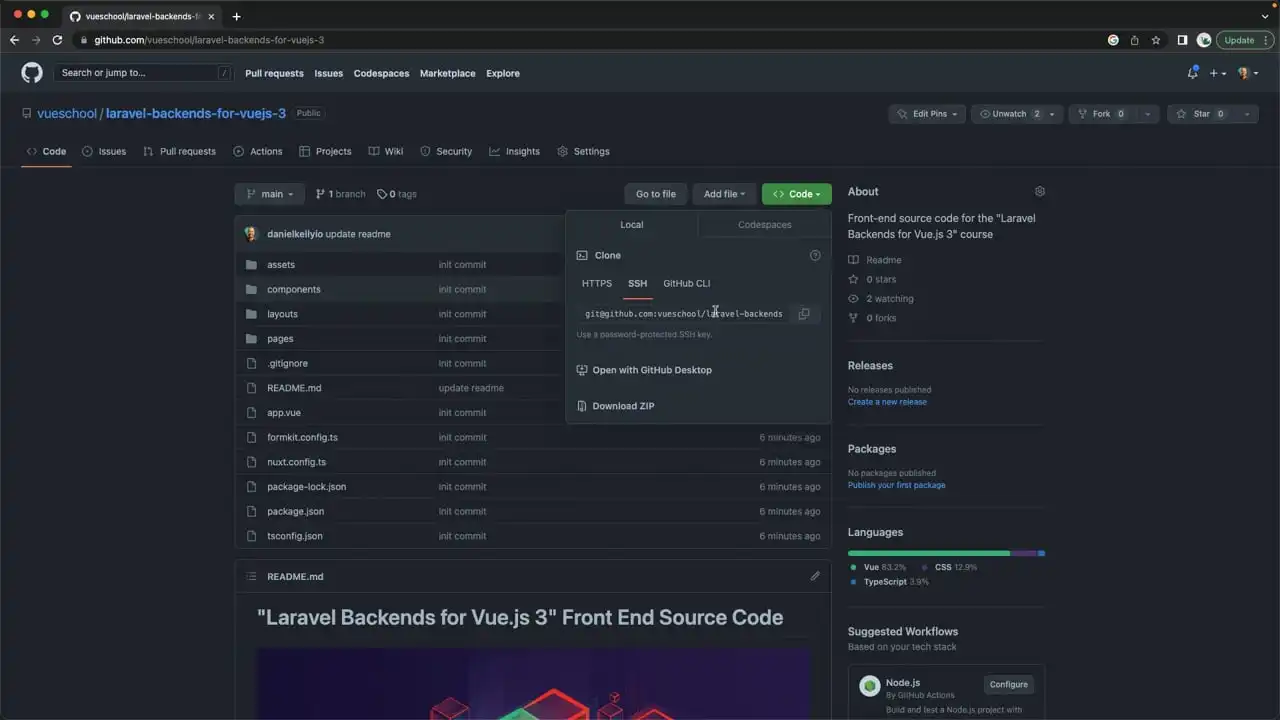Toggle the green Code dropdown
The width and height of the screenshot is (1280, 720).
click(796, 194)
